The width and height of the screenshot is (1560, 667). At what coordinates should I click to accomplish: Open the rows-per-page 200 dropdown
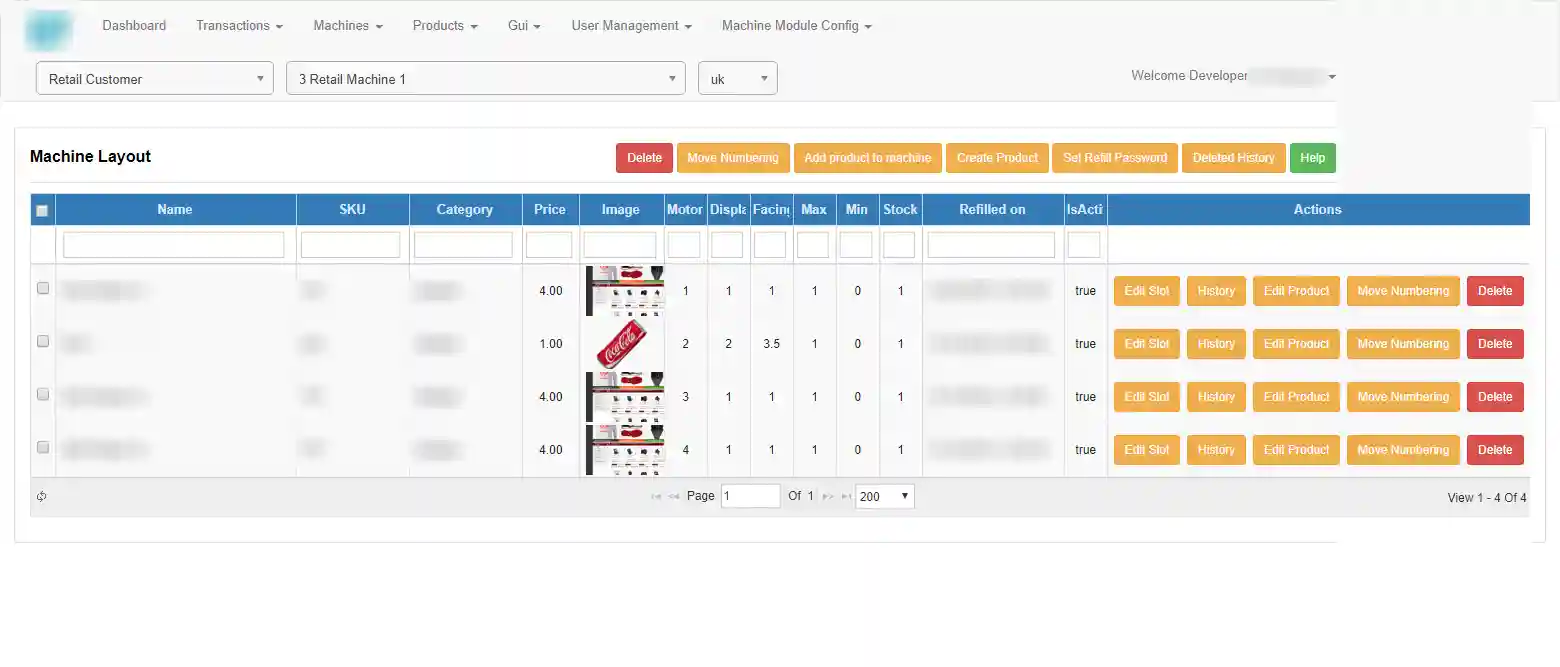(x=885, y=496)
